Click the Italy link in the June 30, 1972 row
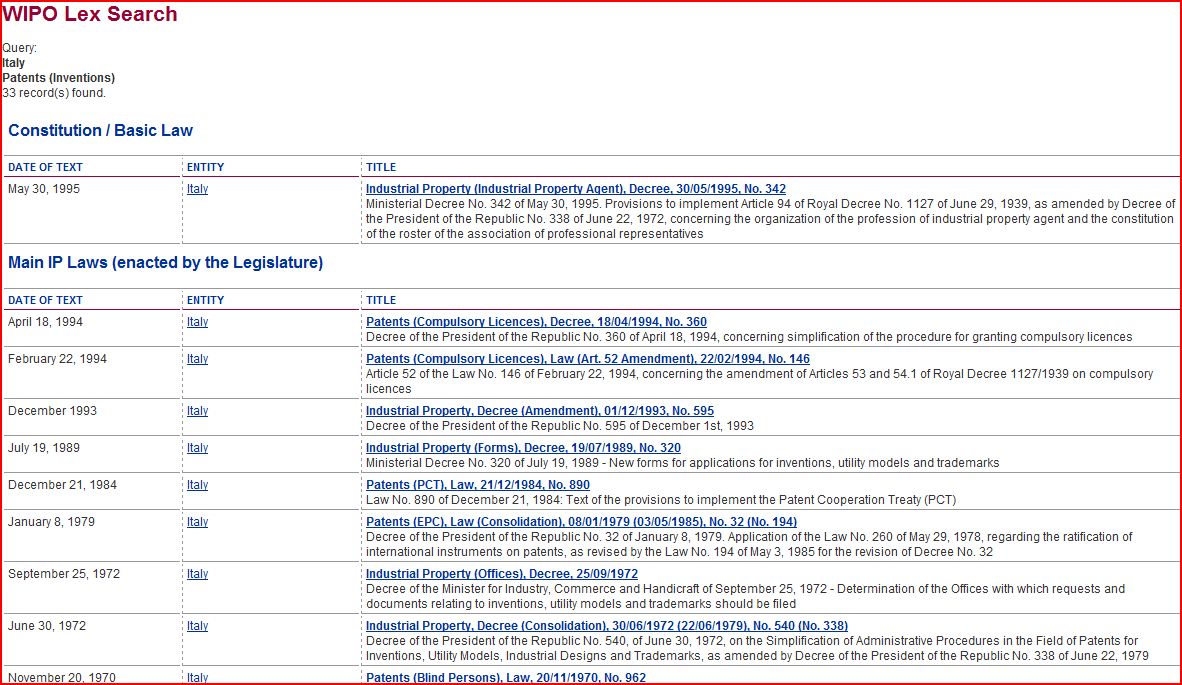The width and height of the screenshot is (1182, 685). (198, 625)
